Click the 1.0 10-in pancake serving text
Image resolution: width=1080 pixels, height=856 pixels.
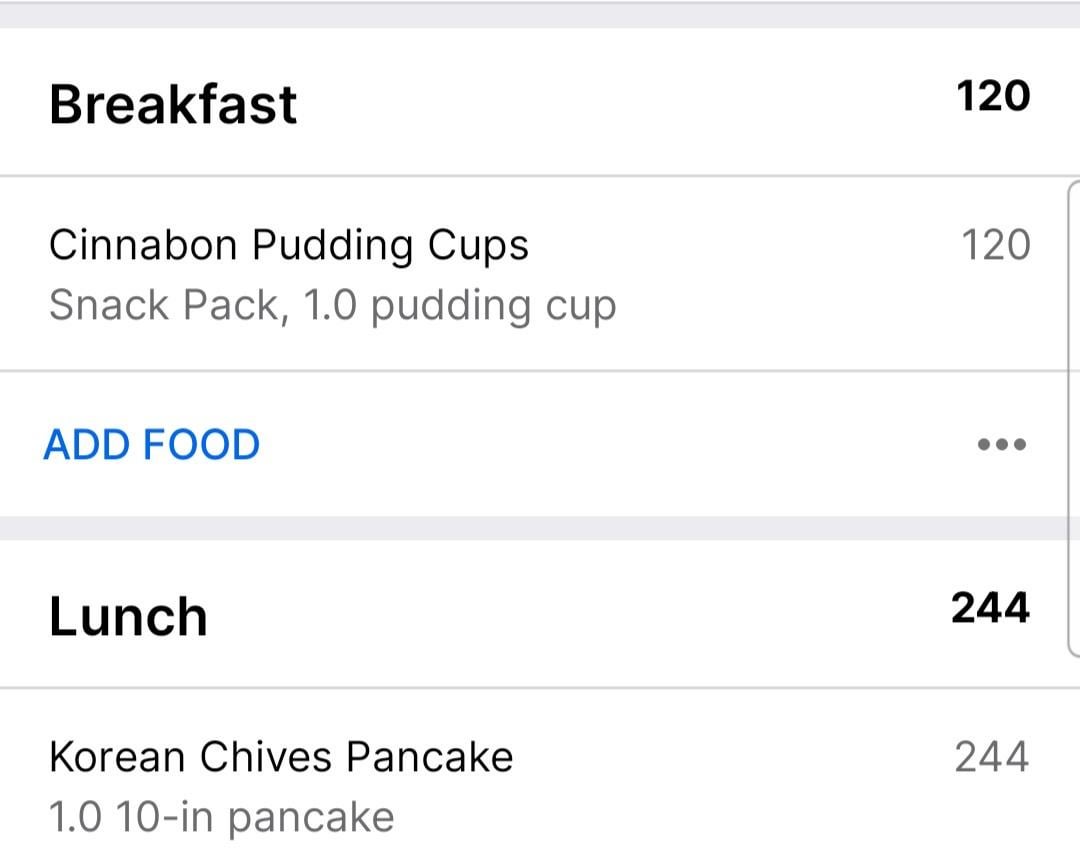(221, 817)
